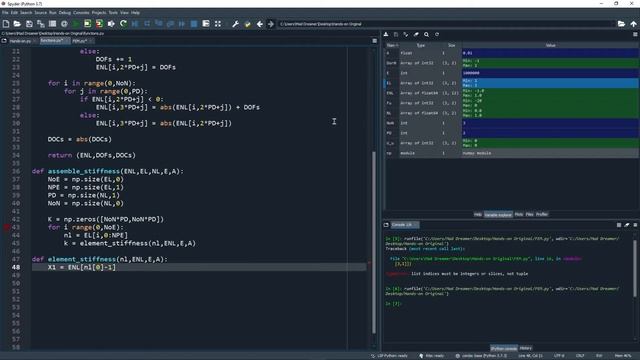
Task: Open the Edit menu
Action: tap(14, 13)
